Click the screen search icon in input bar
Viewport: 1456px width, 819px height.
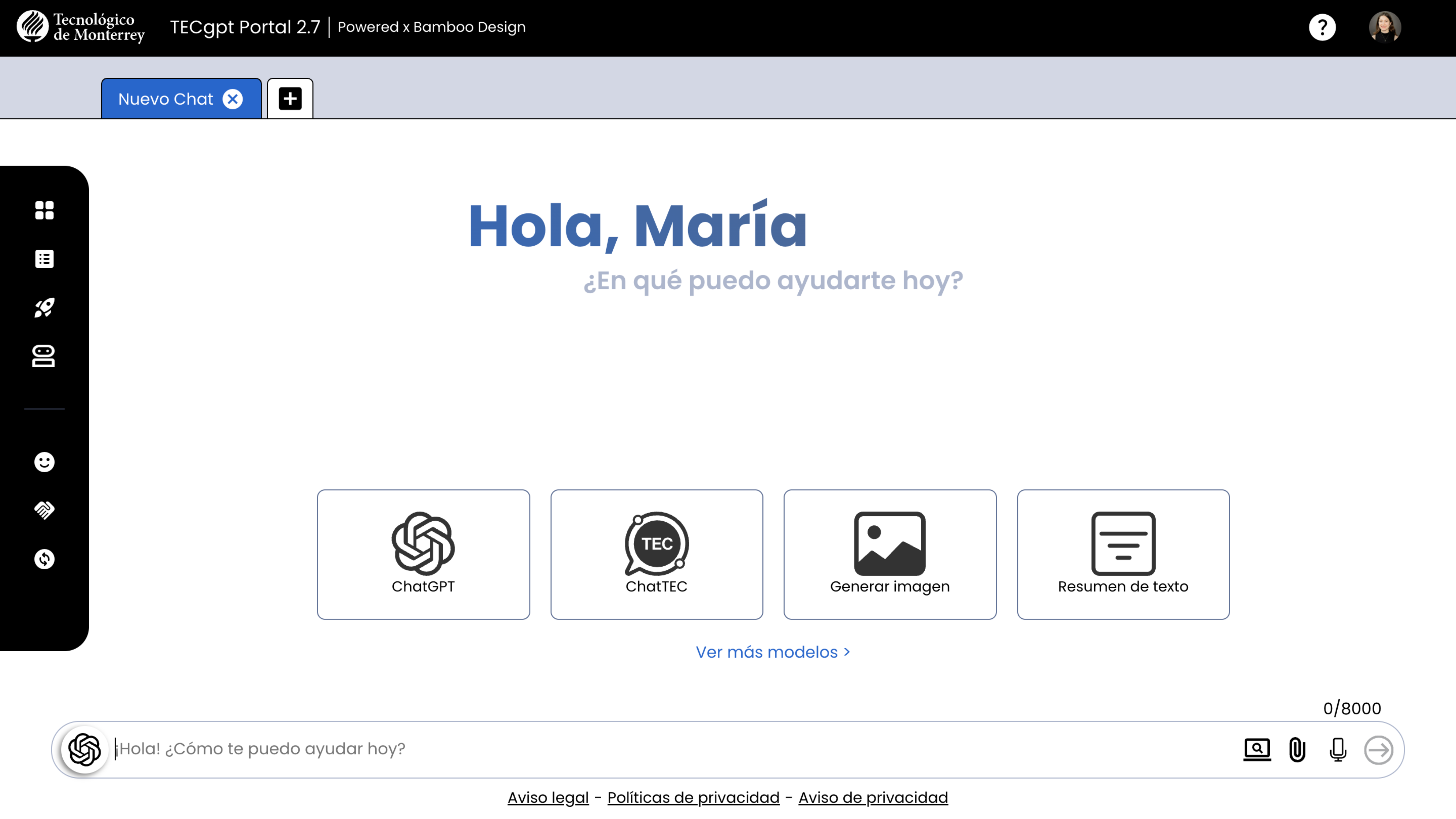click(x=1257, y=749)
